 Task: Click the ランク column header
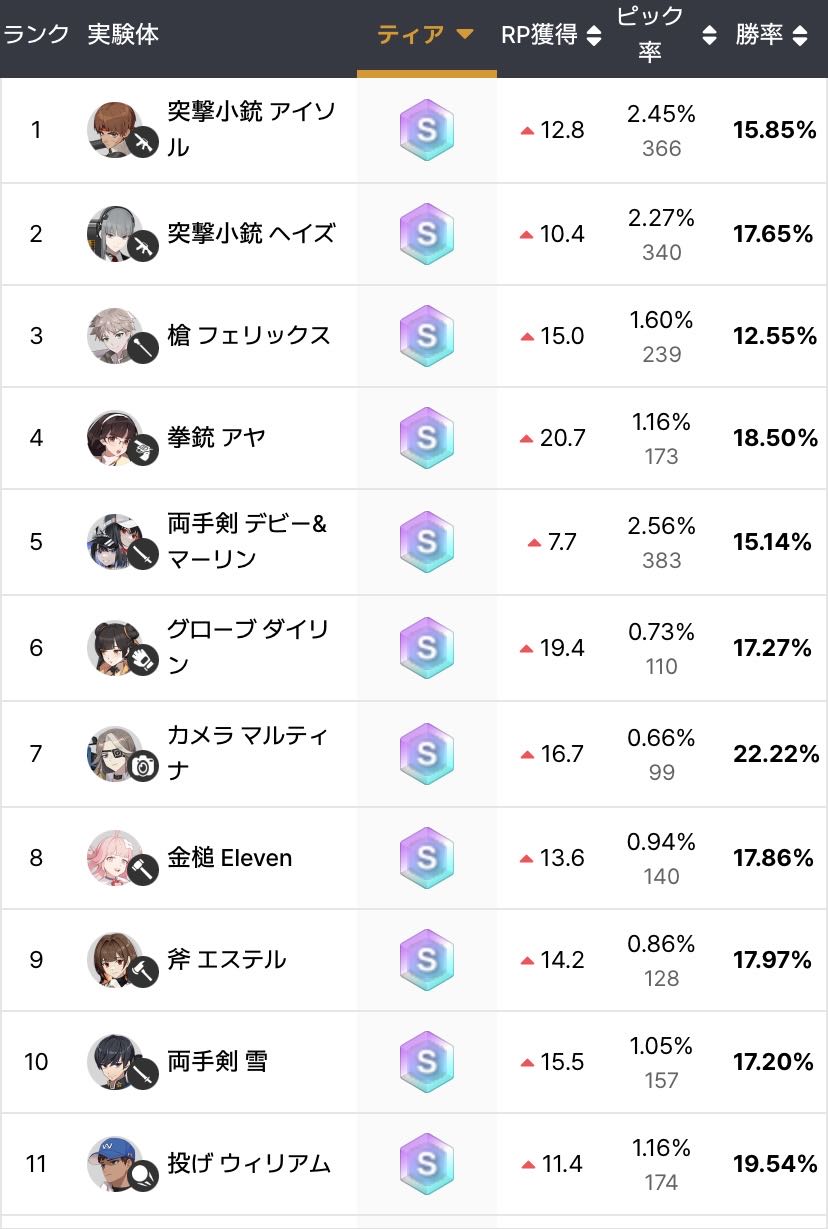click(37, 35)
